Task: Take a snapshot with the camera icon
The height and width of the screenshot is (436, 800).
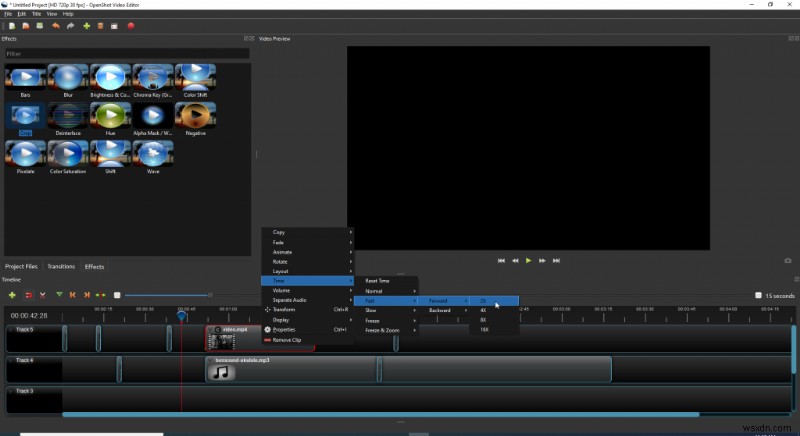Action: (x=788, y=261)
